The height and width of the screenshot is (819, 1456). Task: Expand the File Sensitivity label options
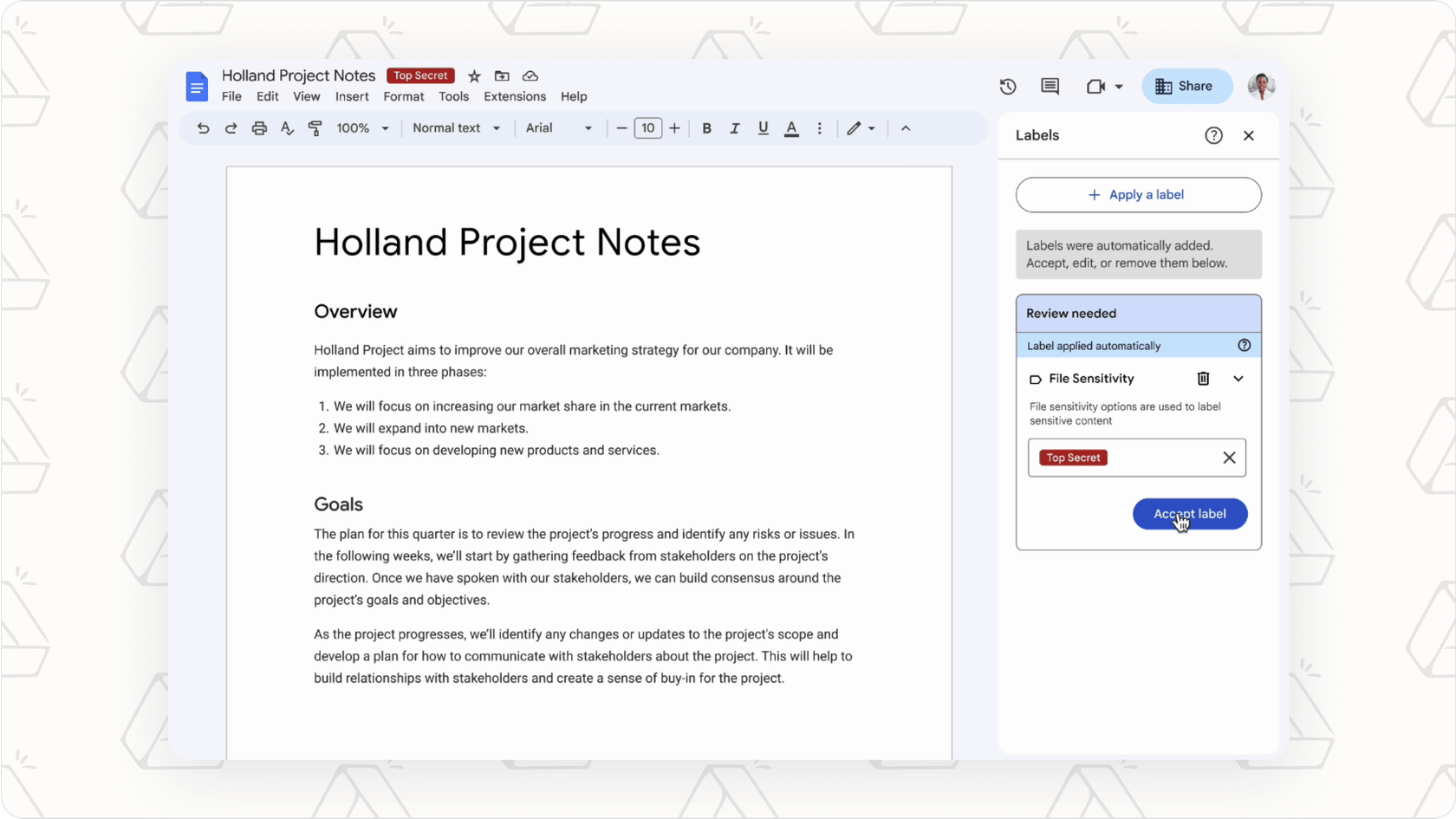[1238, 379]
